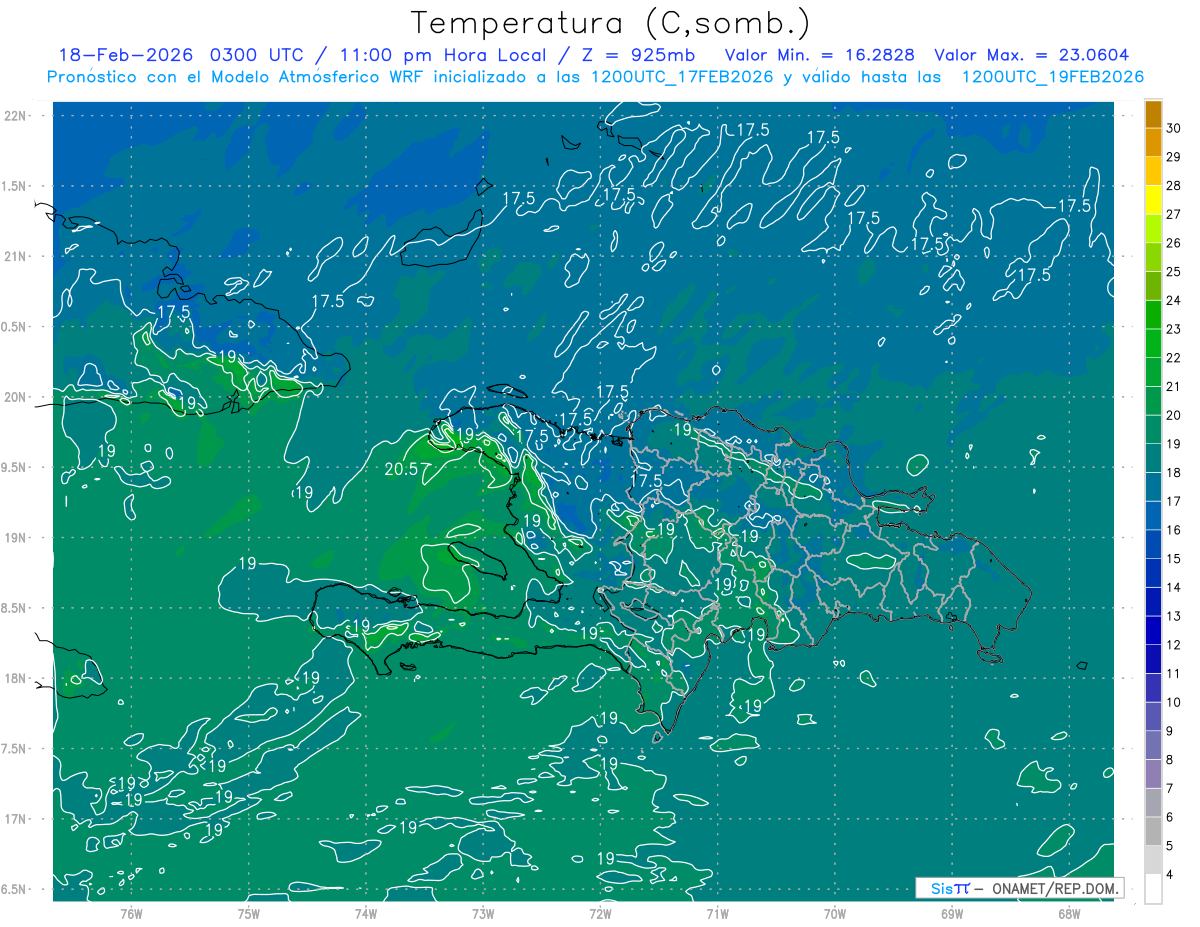The height and width of the screenshot is (927, 1200).
Task: Click the dark blue swatch between 12 and 13
Action: (1153, 631)
